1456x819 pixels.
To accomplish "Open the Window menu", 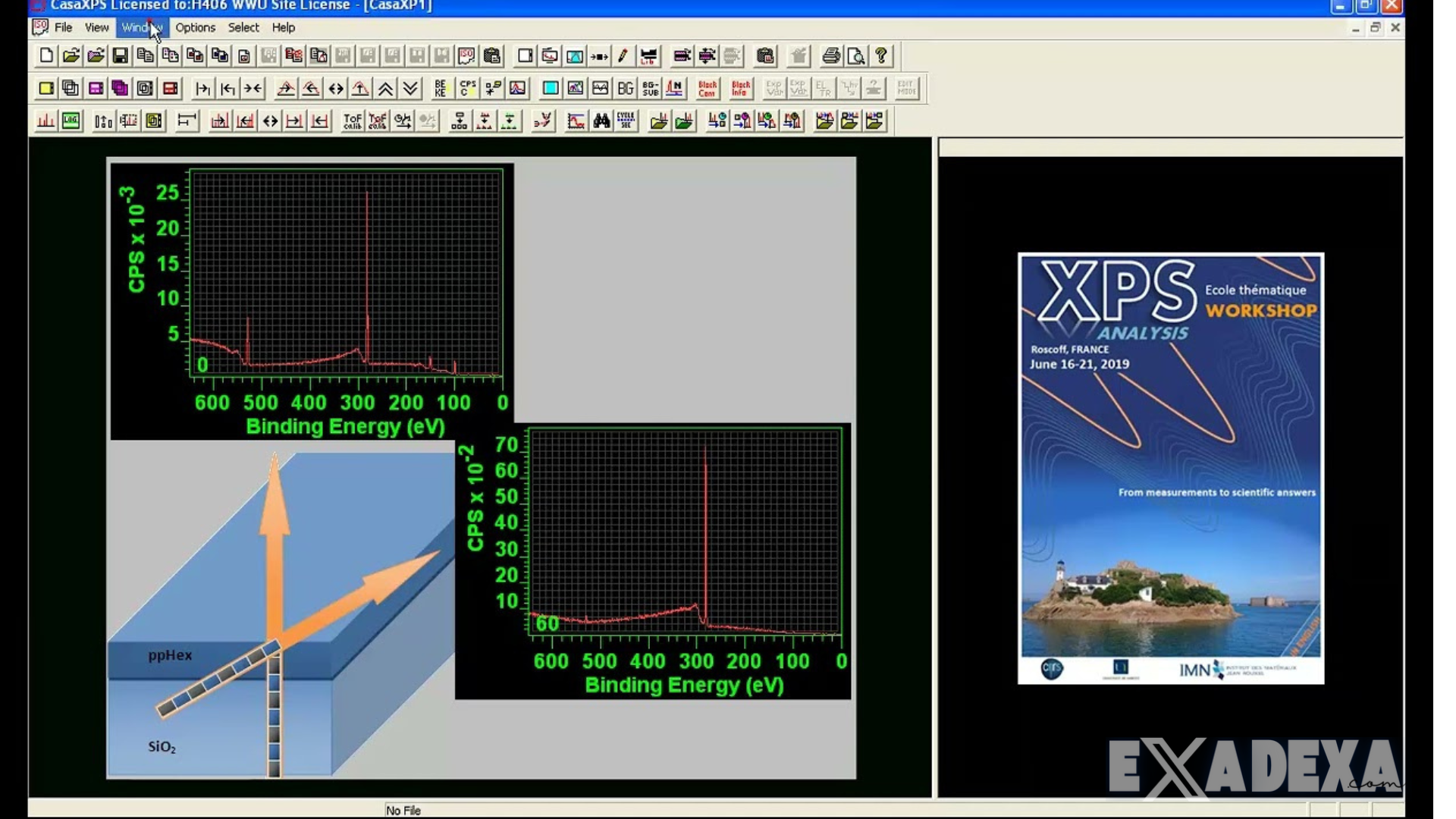I will pyautogui.click(x=141, y=27).
